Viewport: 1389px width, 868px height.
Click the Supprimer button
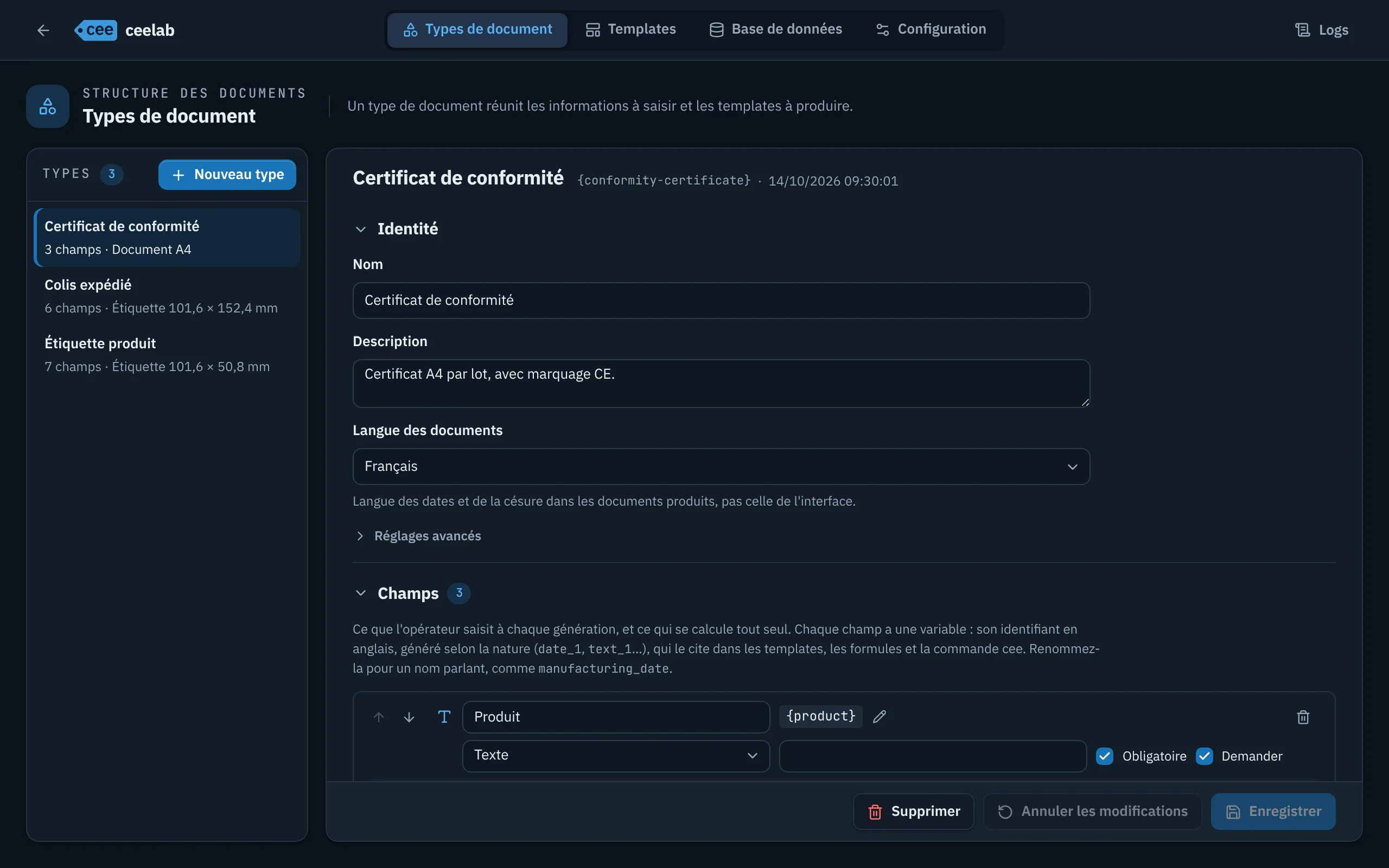point(913,811)
